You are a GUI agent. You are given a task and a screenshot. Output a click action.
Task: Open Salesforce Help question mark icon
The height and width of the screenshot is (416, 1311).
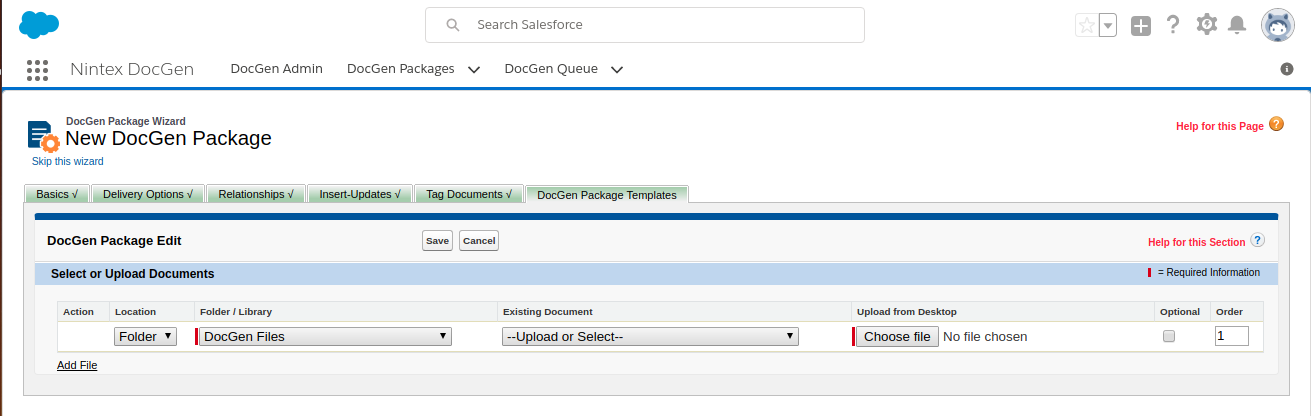click(1173, 25)
